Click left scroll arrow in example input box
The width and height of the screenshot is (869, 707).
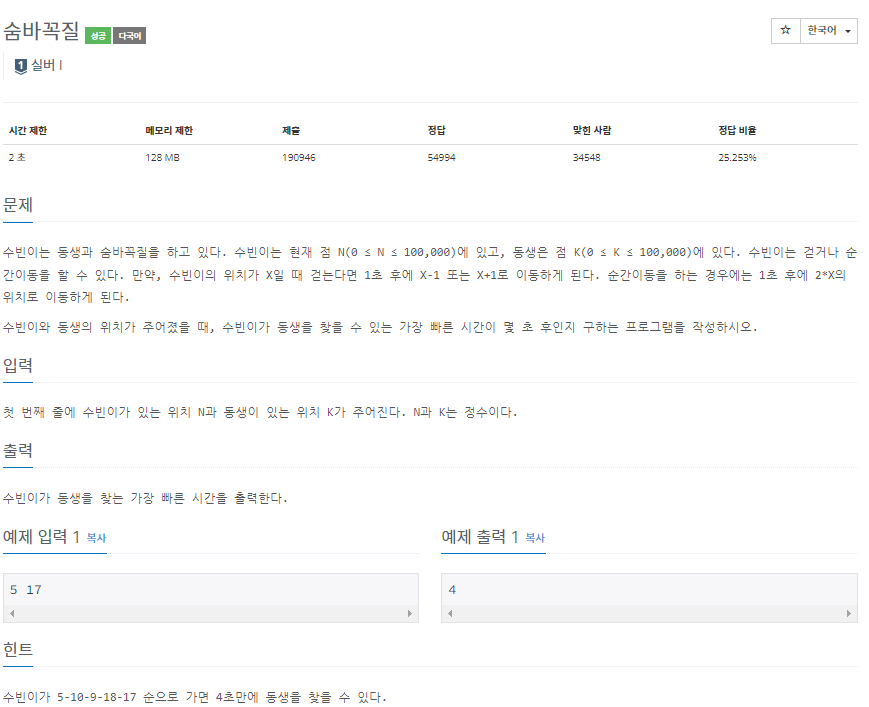[x=12, y=613]
